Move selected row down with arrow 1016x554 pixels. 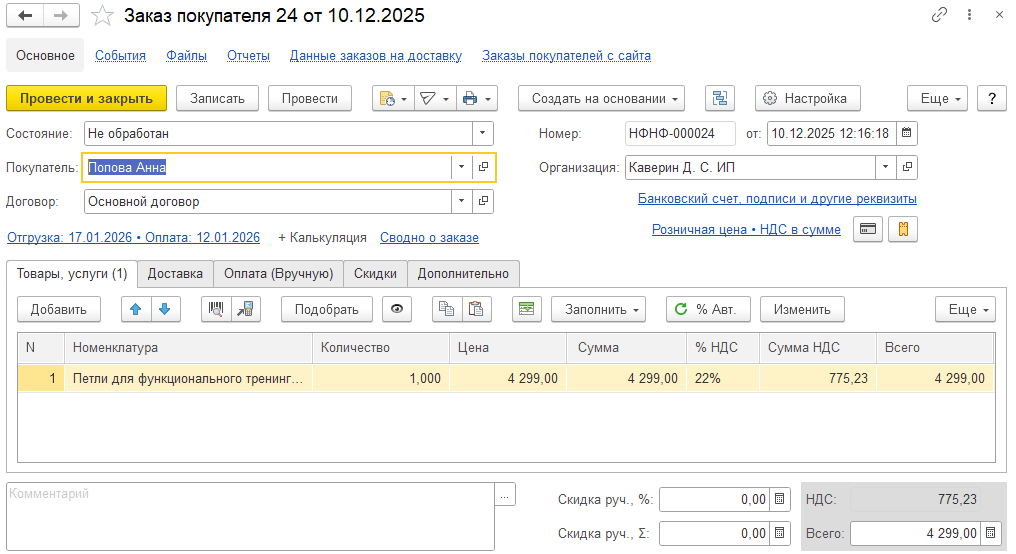click(164, 309)
